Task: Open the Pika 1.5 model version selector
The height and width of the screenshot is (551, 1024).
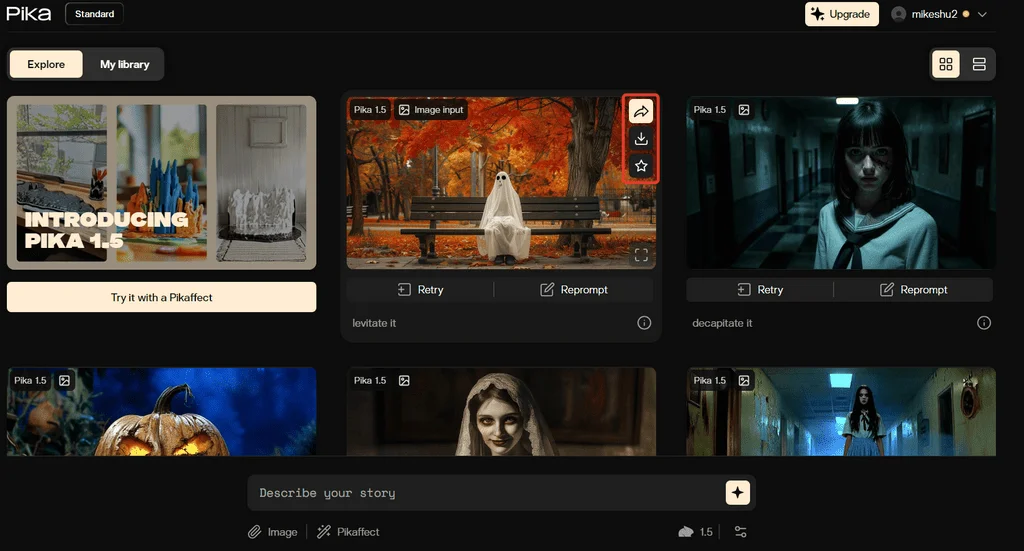Action: [696, 532]
